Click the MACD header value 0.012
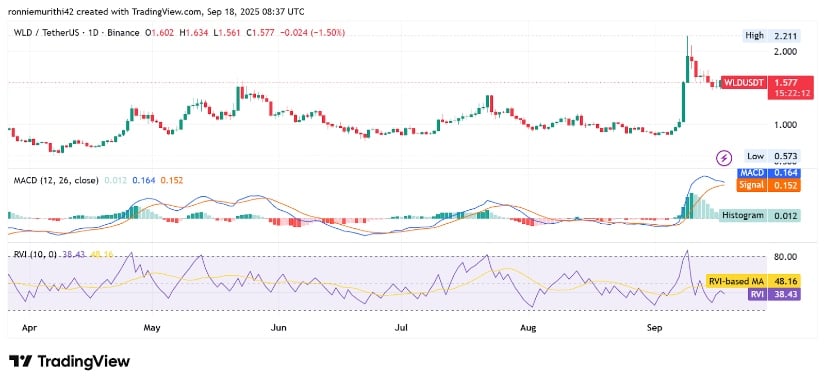Viewport: 825px width, 384px height. [x=115, y=180]
